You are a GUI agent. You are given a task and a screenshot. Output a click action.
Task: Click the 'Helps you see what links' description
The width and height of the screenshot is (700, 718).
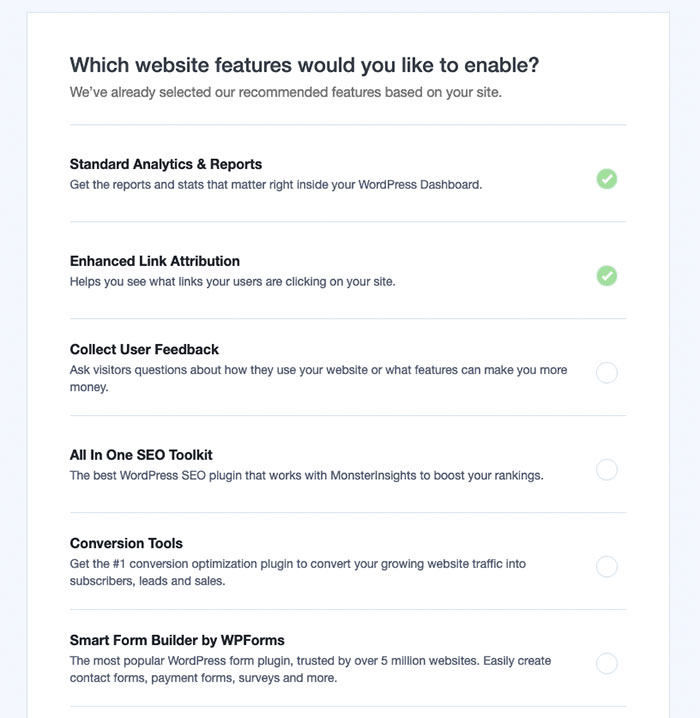pyautogui.click(x=233, y=282)
